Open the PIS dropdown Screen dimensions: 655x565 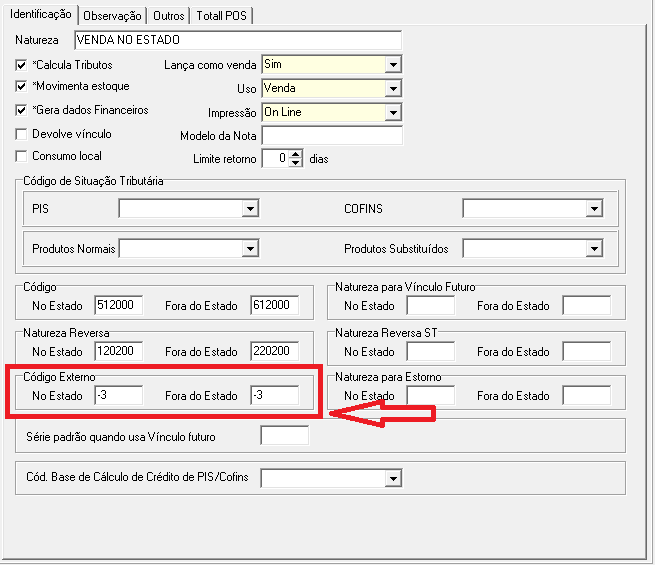(250, 208)
